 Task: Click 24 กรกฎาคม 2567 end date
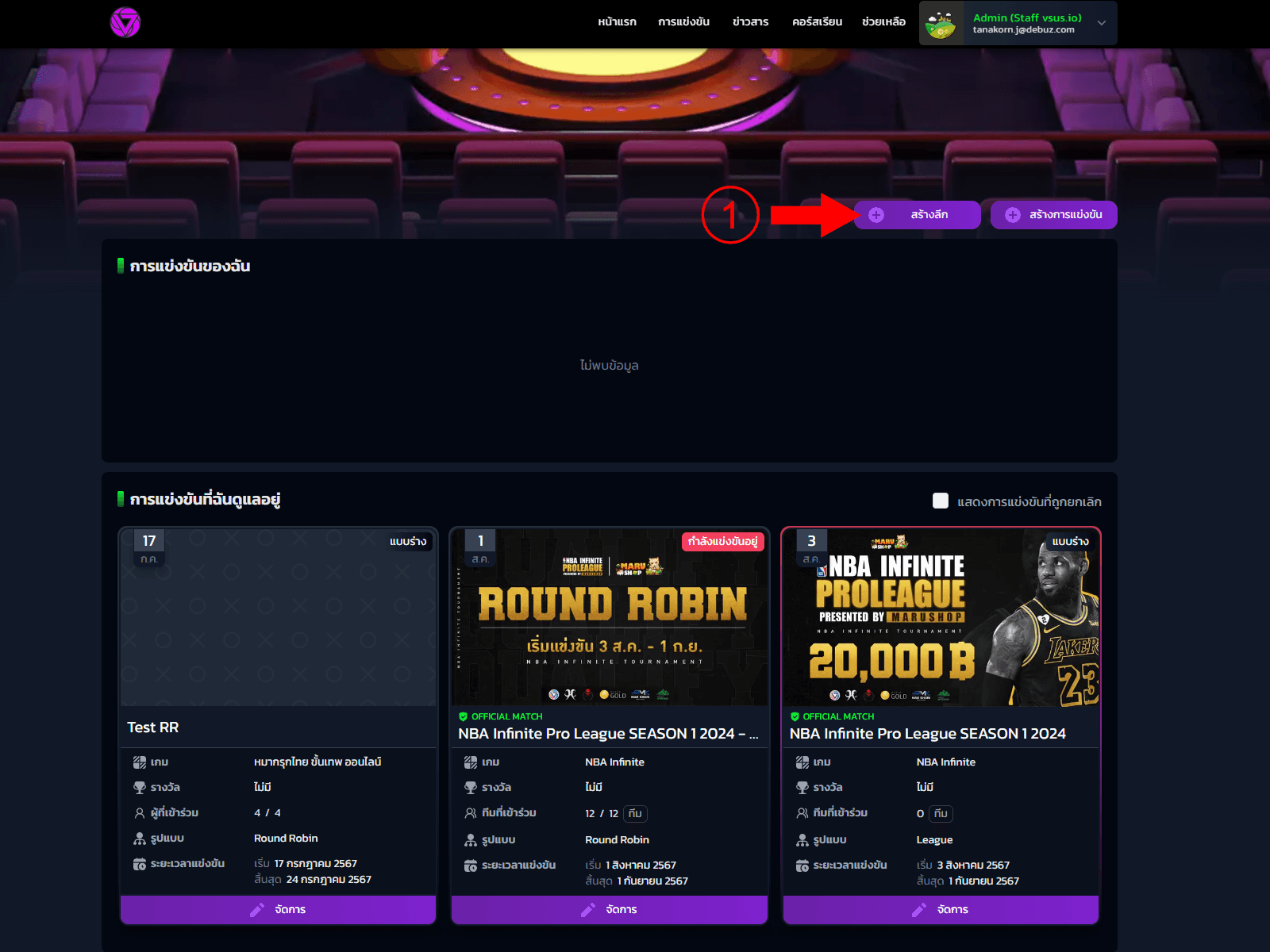pos(329,880)
